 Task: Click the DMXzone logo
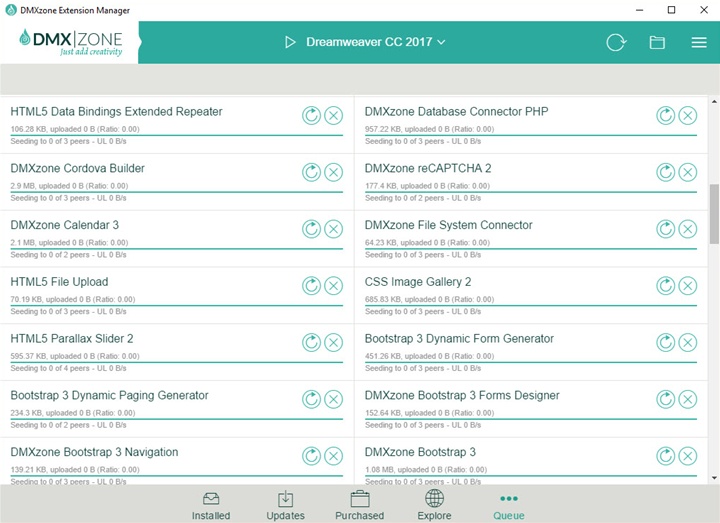click(x=71, y=42)
